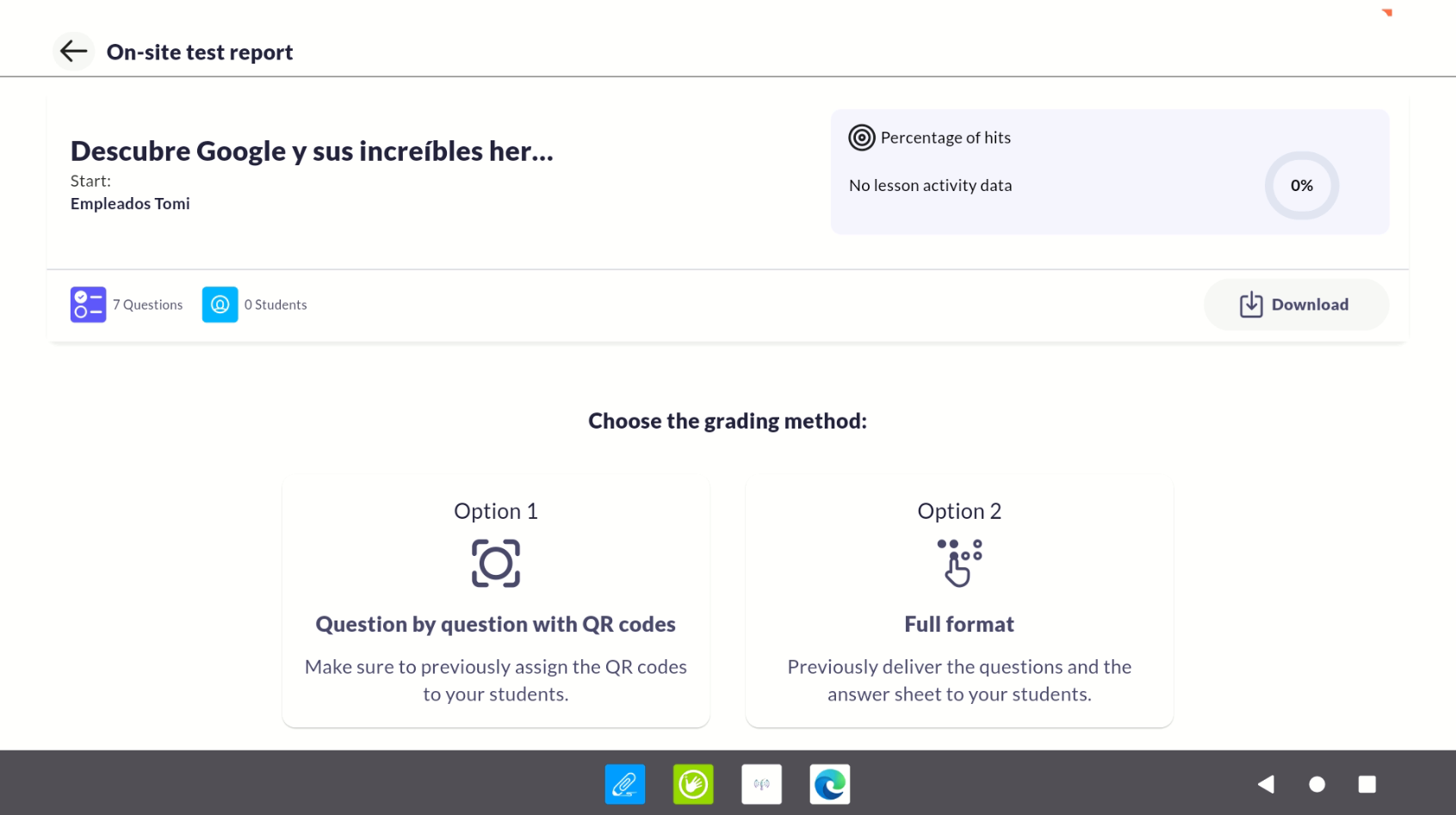Image resolution: width=1456 pixels, height=815 pixels.
Task: Click the target icon beside Percentage of hits
Action: pos(861,138)
